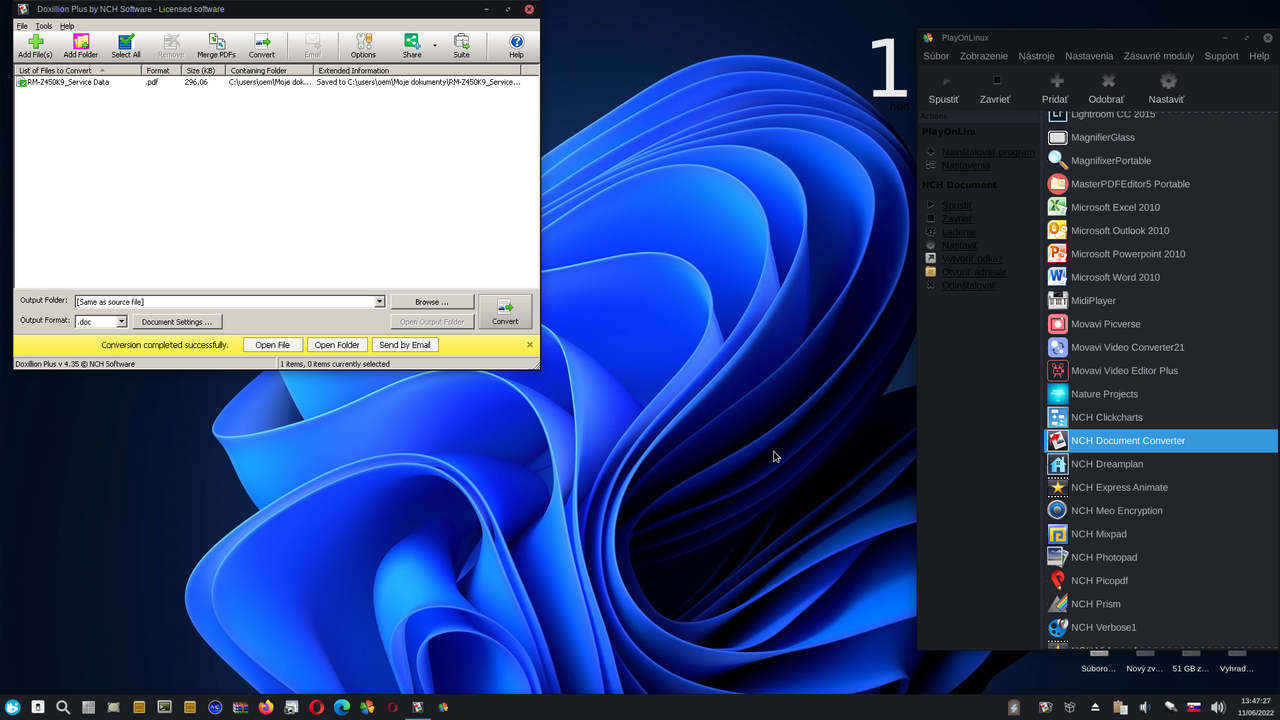
Task: Click the clipboard tray icon in the taskbar
Action: (1121, 707)
